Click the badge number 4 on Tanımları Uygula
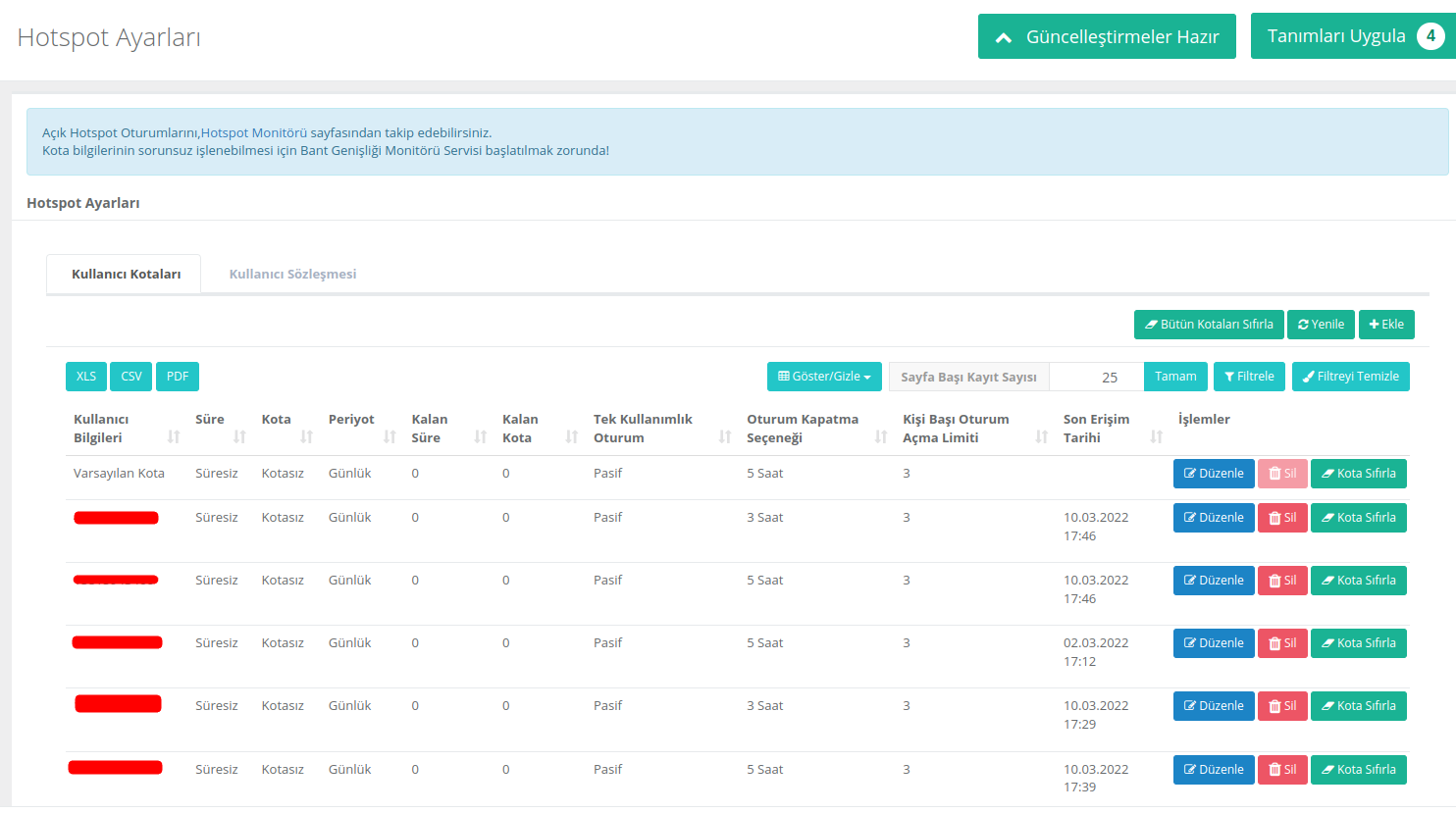Screen dimensions: 1456x813 tap(1430, 36)
